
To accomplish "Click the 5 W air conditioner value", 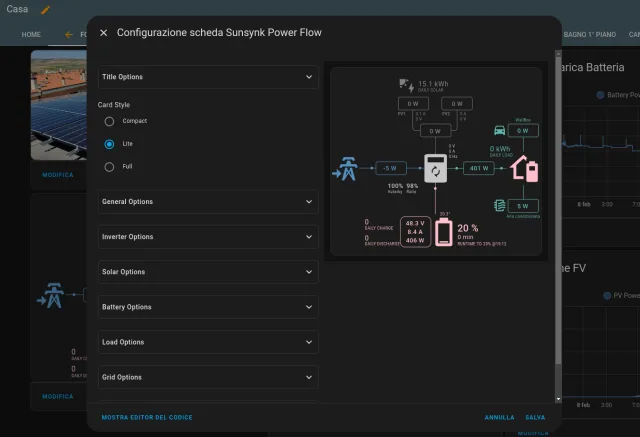I will coord(523,206).
